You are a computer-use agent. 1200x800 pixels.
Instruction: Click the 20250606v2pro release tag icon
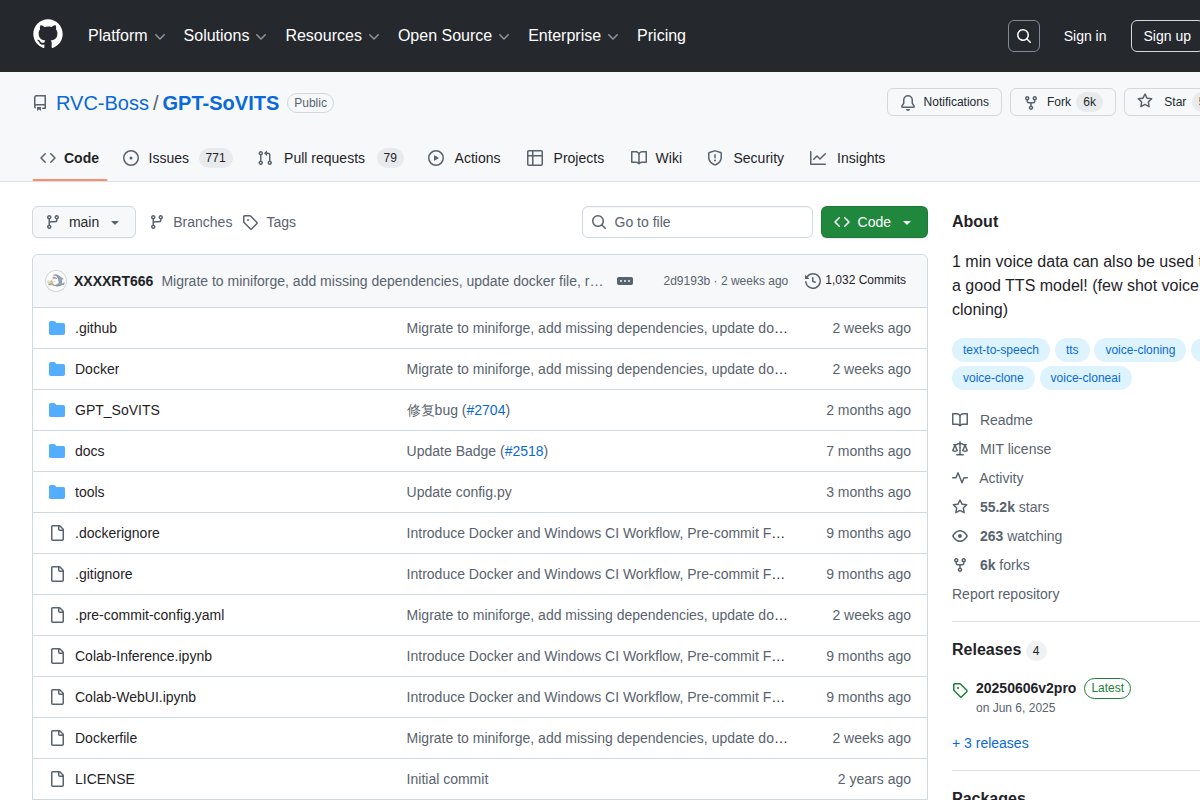(x=960, y=689)
